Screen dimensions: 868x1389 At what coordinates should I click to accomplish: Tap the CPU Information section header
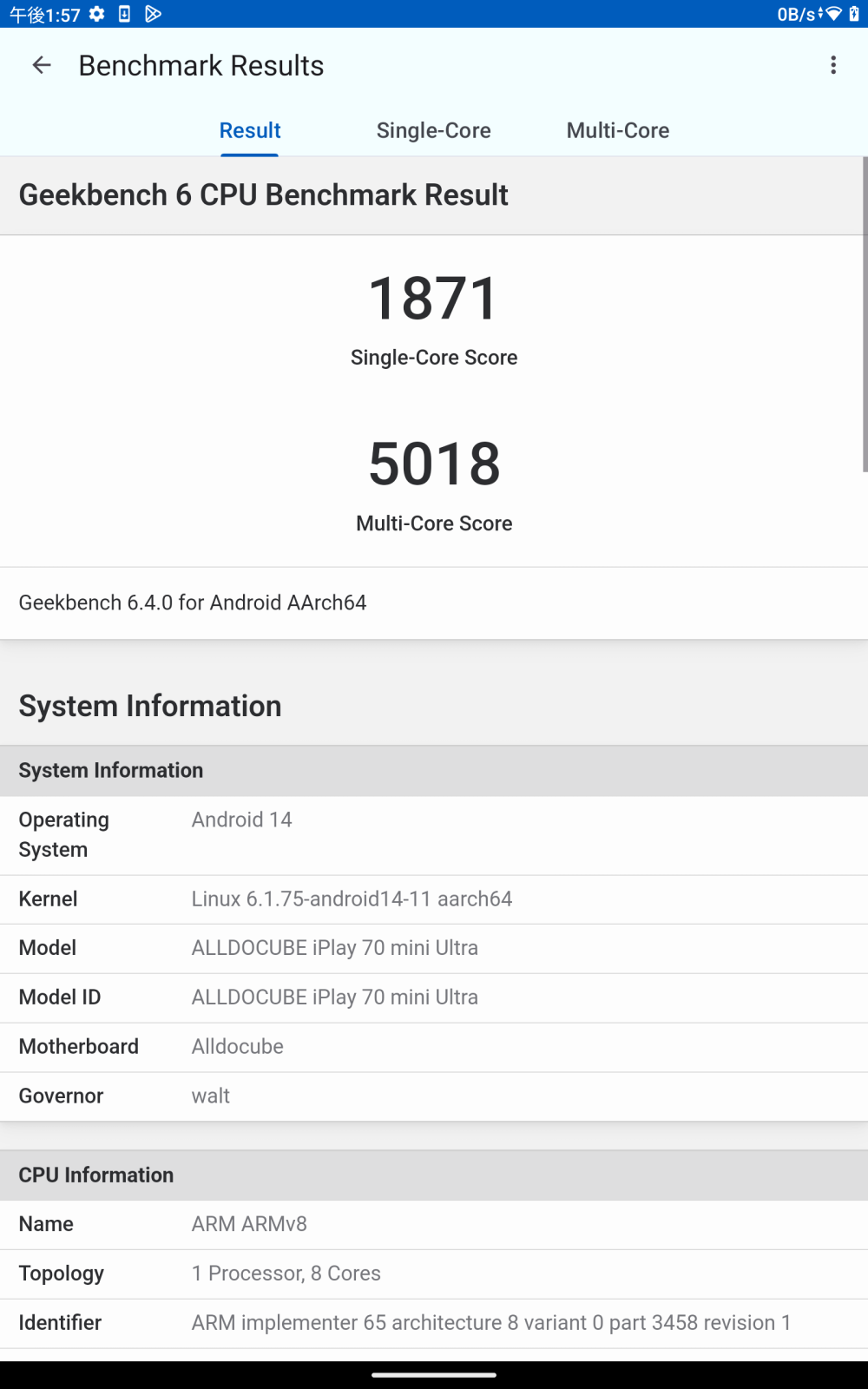tap(434, 1175)
